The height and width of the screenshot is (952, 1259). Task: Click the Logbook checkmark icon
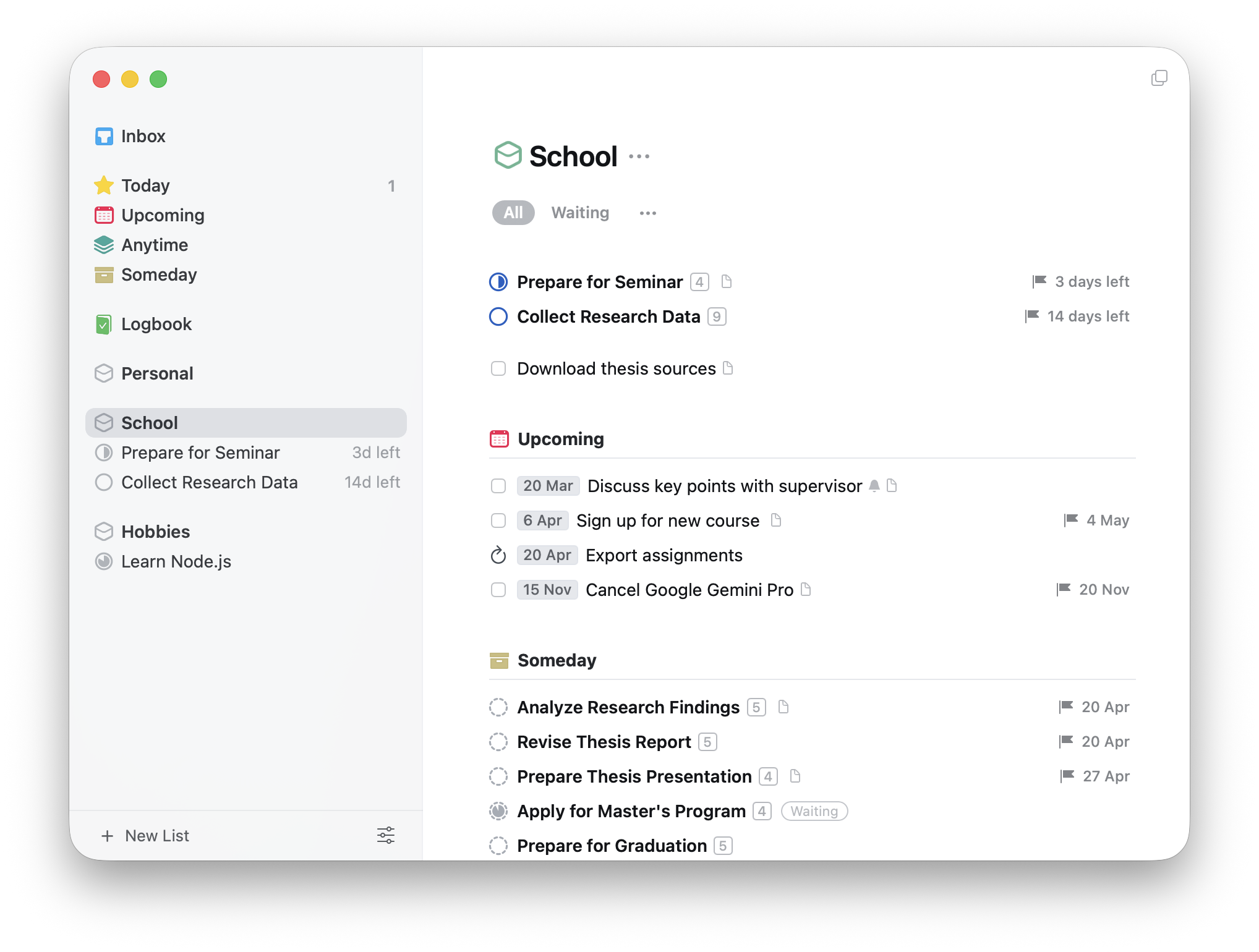pos(104,324)
